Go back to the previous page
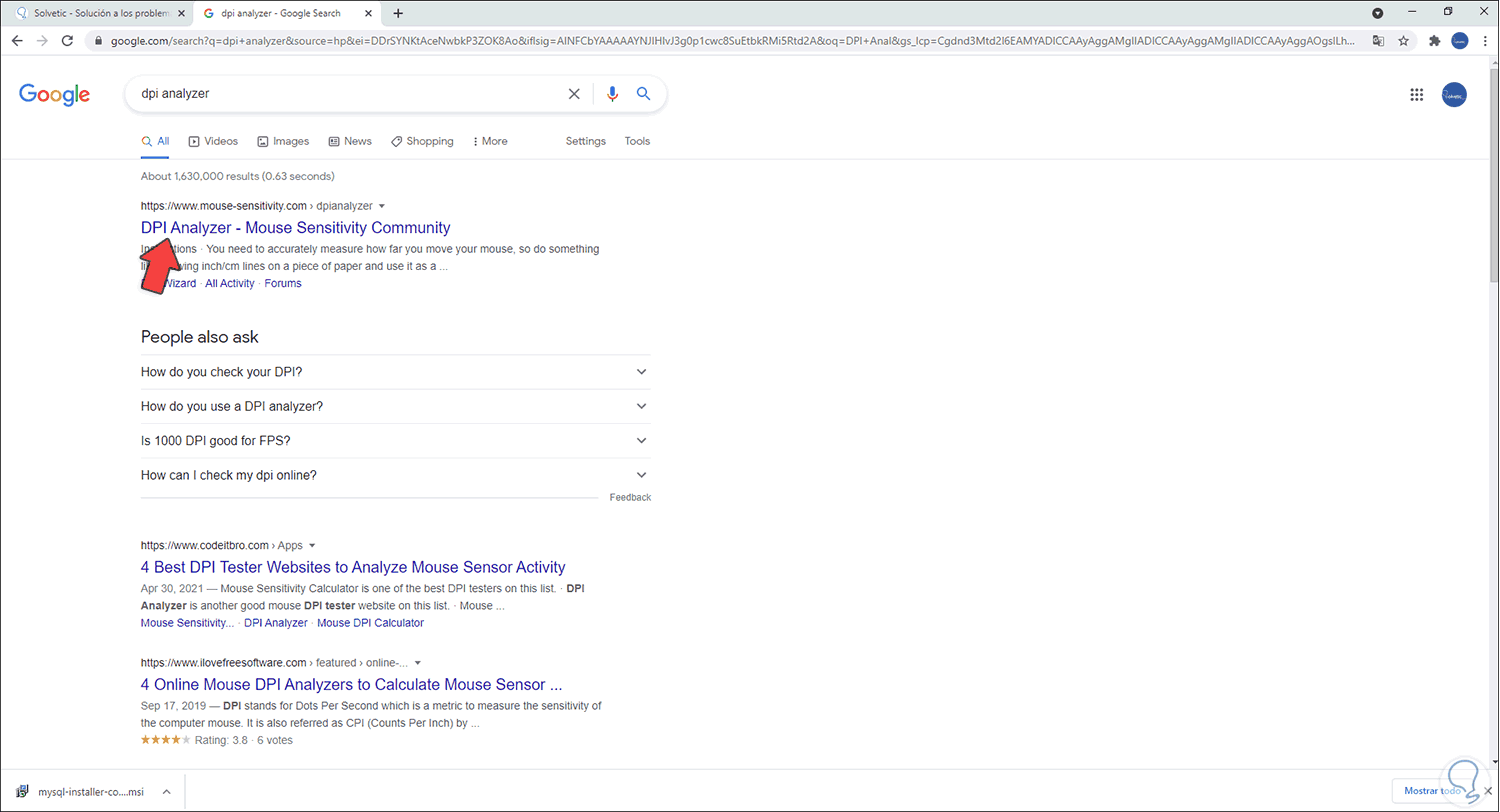The height and width of the screenshot is (812, 1500). tap(17, 41)
